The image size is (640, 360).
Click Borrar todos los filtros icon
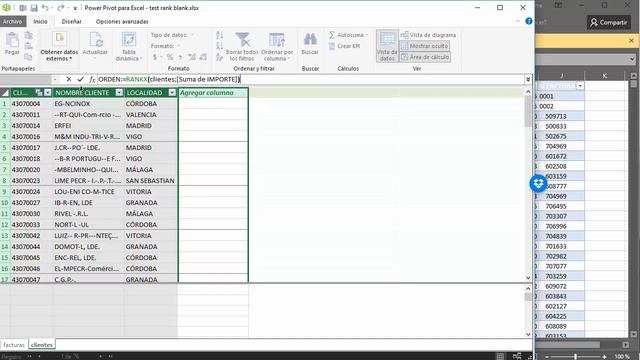point(242,40)
